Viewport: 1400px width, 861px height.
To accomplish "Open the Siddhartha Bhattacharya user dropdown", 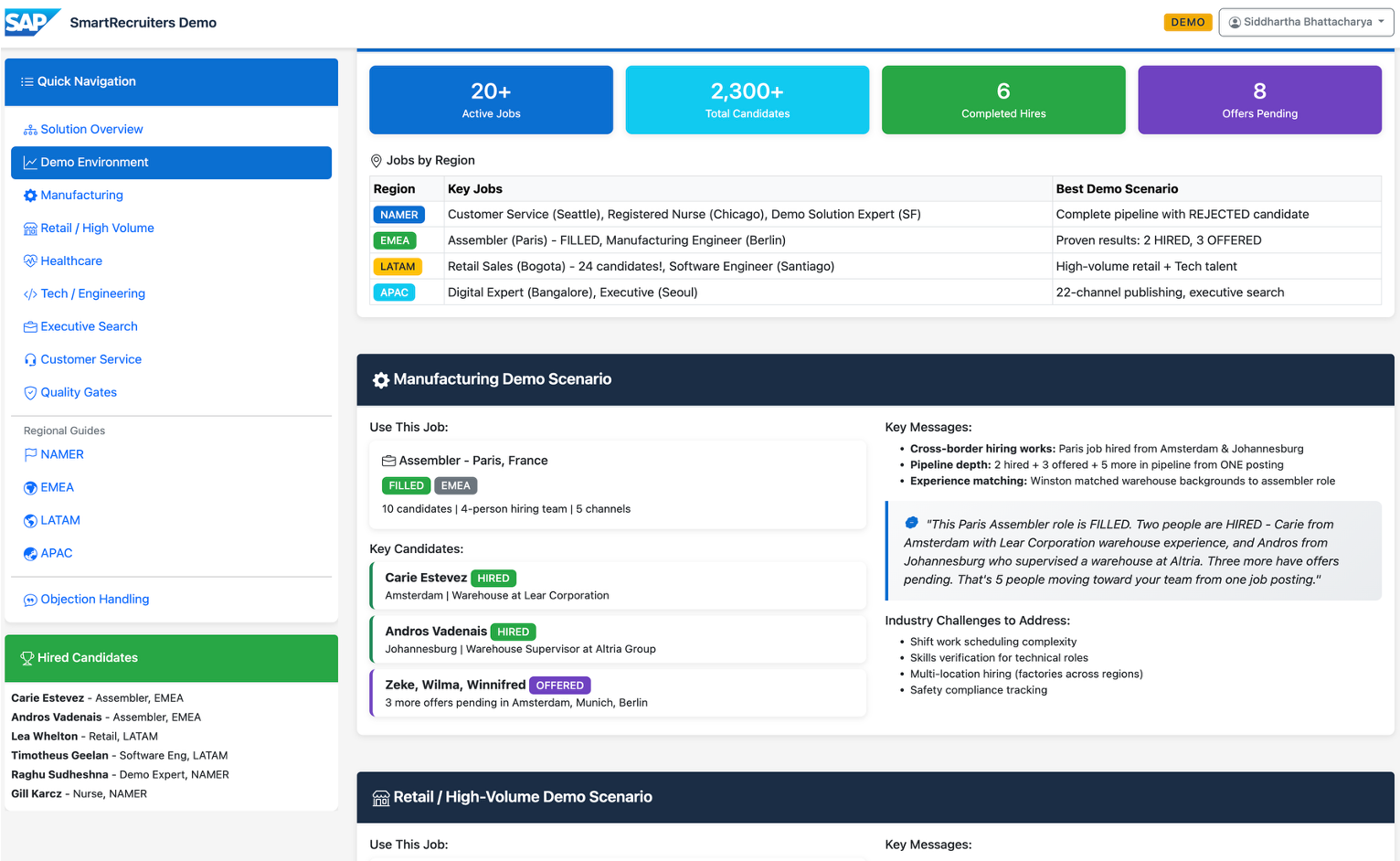I will pos(1306,22).
